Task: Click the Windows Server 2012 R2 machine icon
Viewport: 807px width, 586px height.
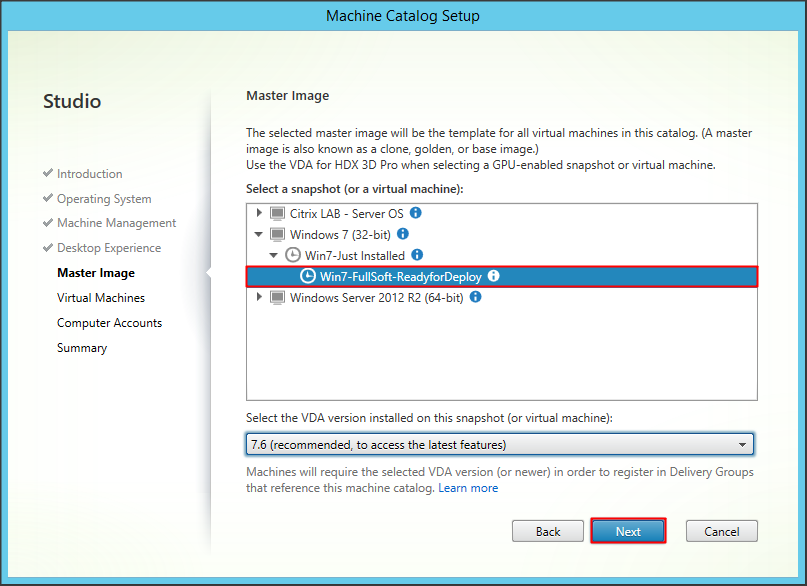Action: click(277, 297)
